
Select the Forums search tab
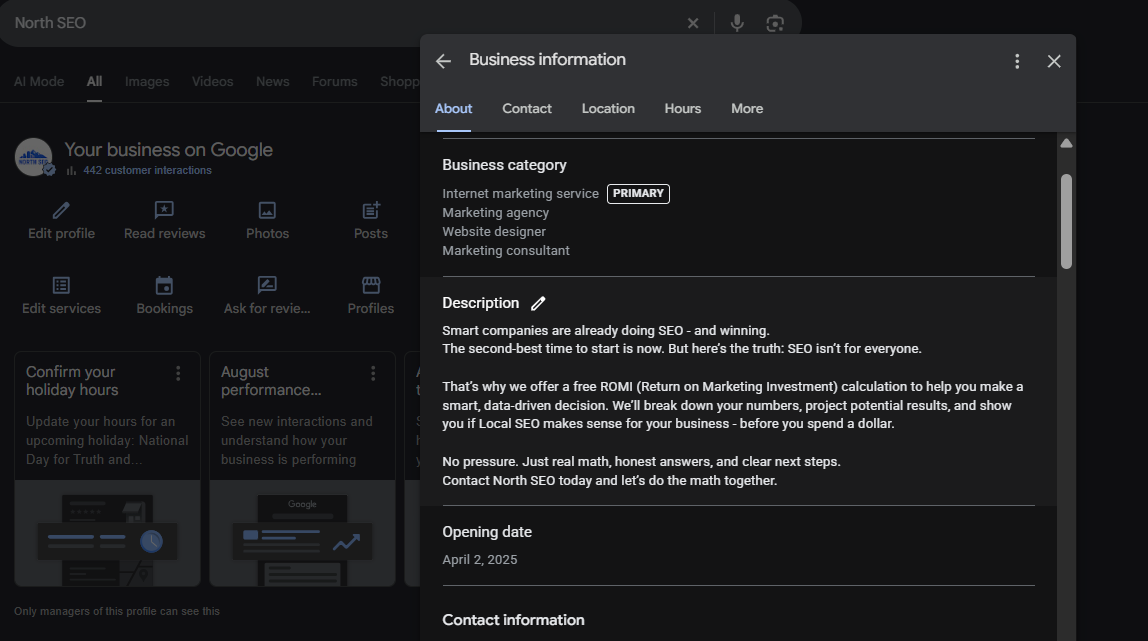click(x=335, y=81)
